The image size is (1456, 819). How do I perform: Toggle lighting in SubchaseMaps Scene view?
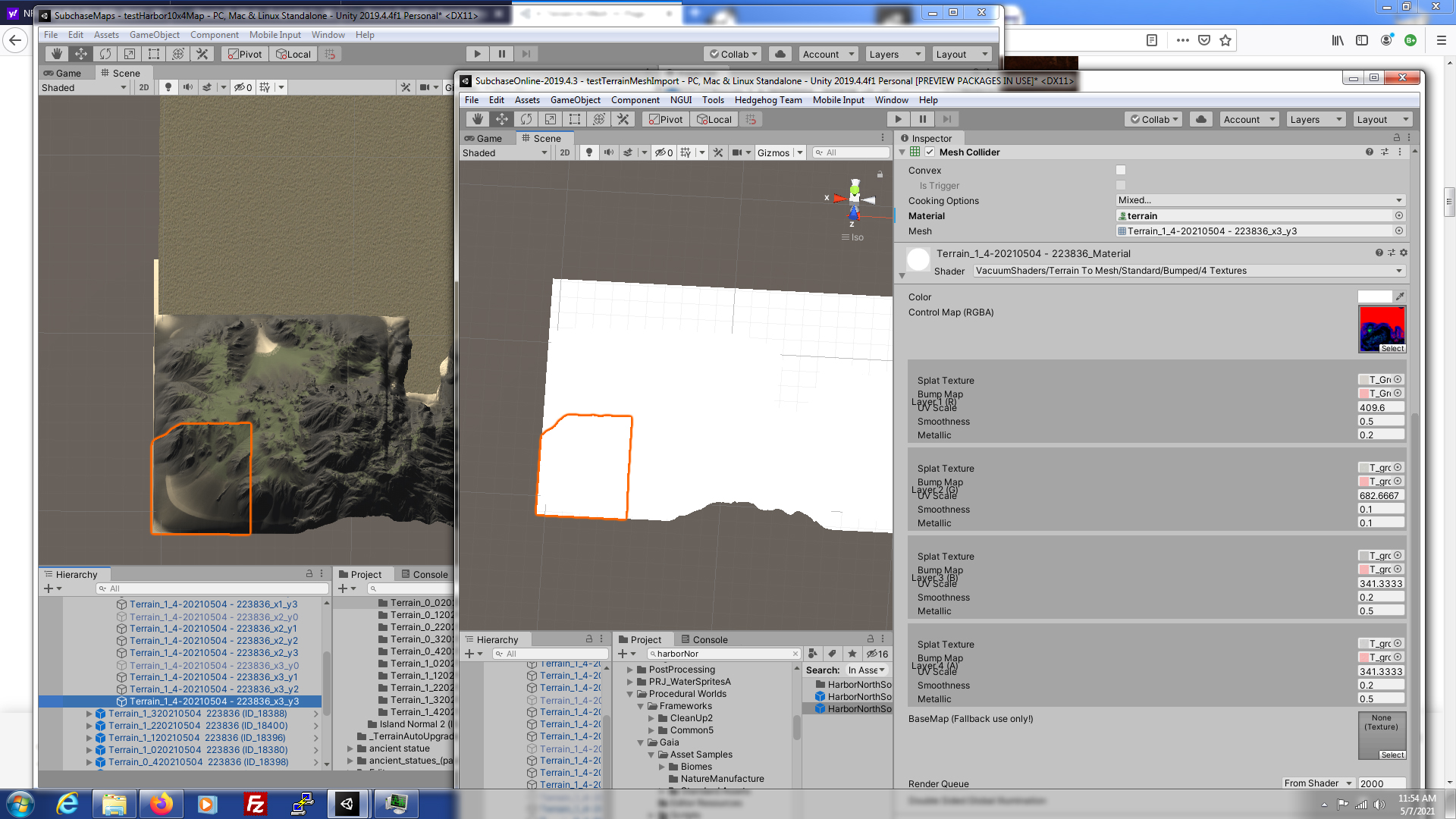168,87
